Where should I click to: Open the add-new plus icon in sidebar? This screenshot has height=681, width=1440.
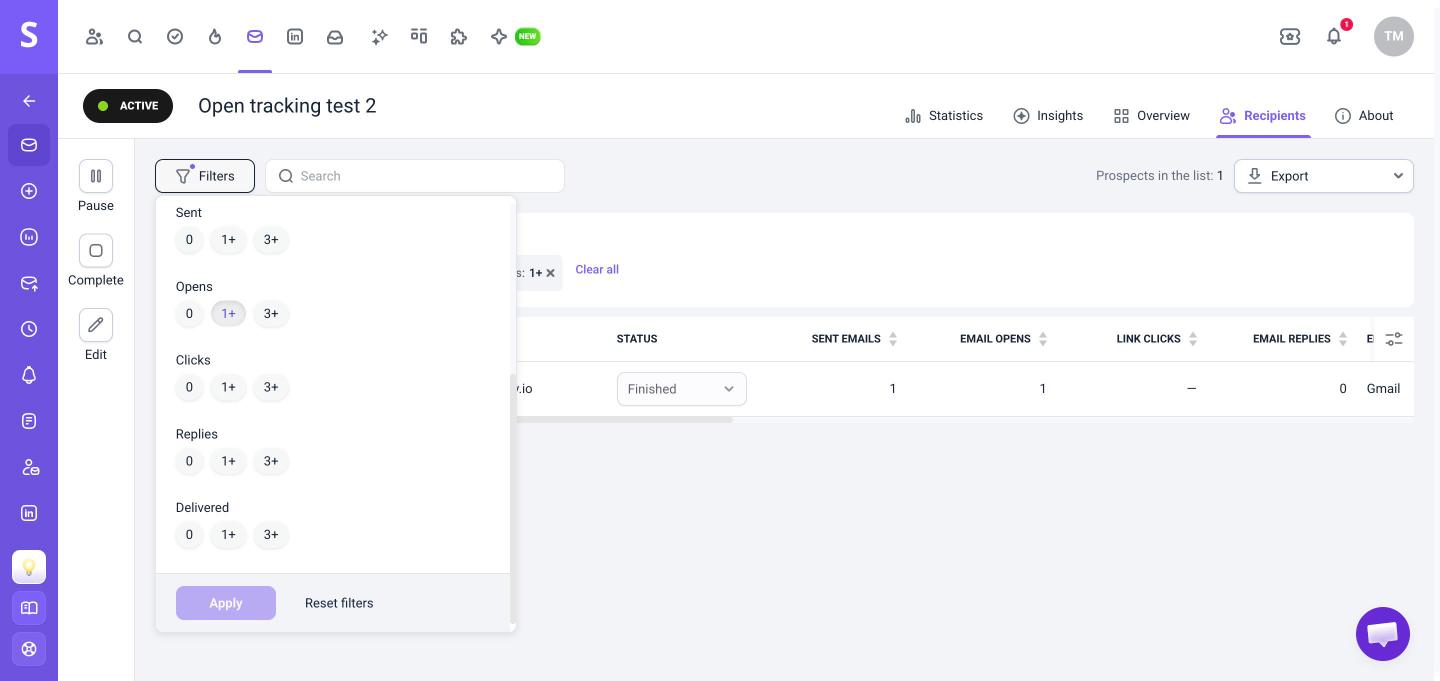pyautogui.click(x=29, y=191)
